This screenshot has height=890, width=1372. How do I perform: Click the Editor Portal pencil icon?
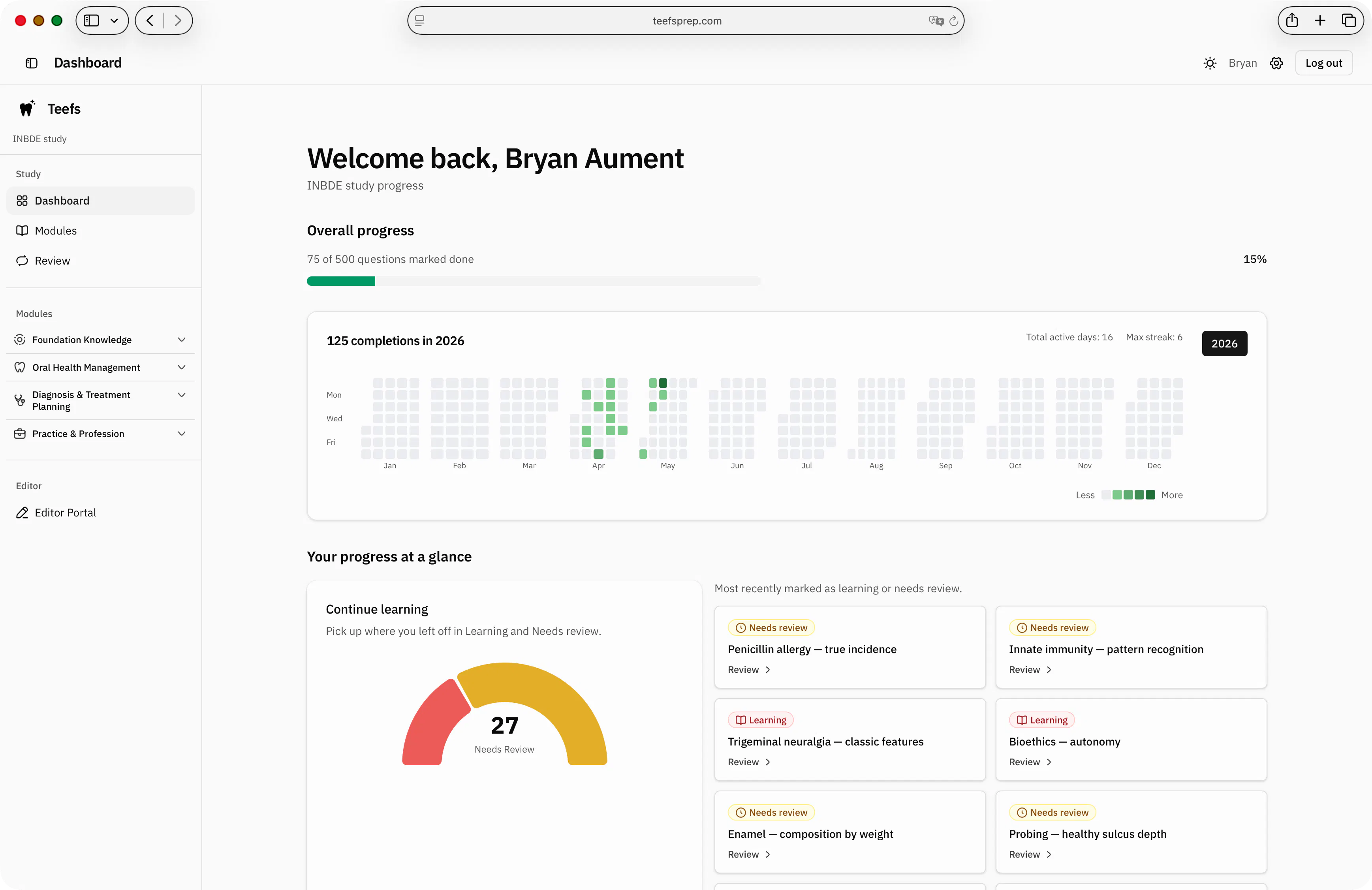pyautogui.click(x=22, y=513)
